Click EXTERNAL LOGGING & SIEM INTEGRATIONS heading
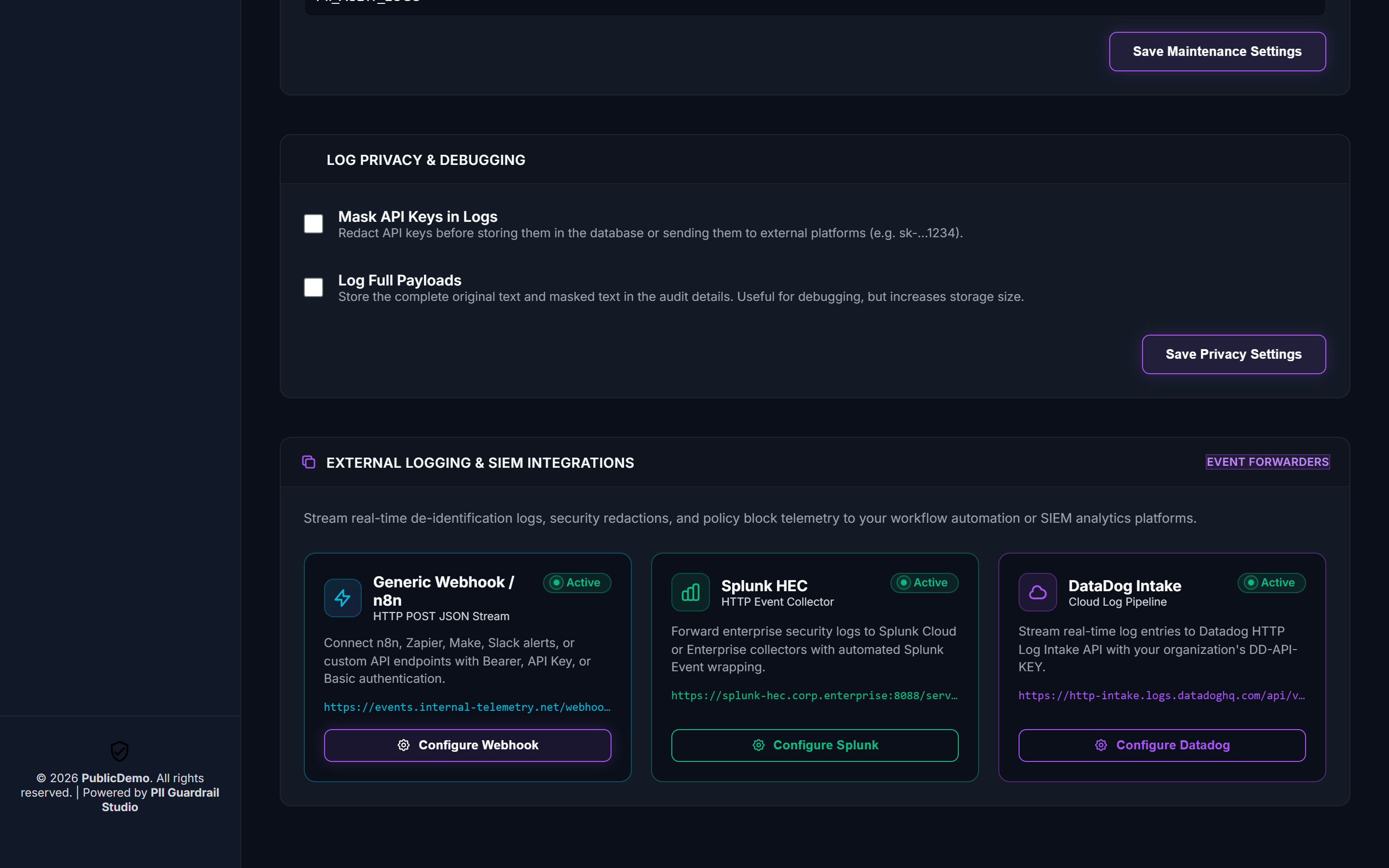The width and height of the screenshot is (1389, 868). [480, 463]
